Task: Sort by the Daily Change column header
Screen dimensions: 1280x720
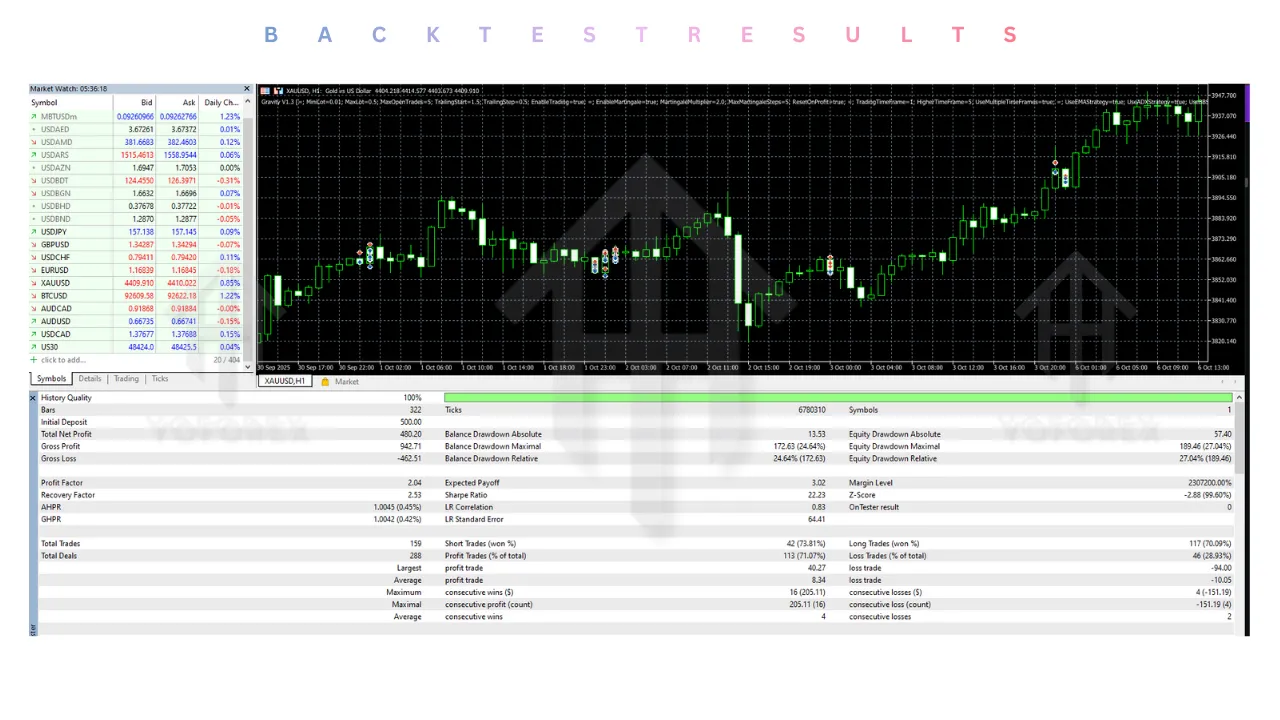Action: (221, 102)
